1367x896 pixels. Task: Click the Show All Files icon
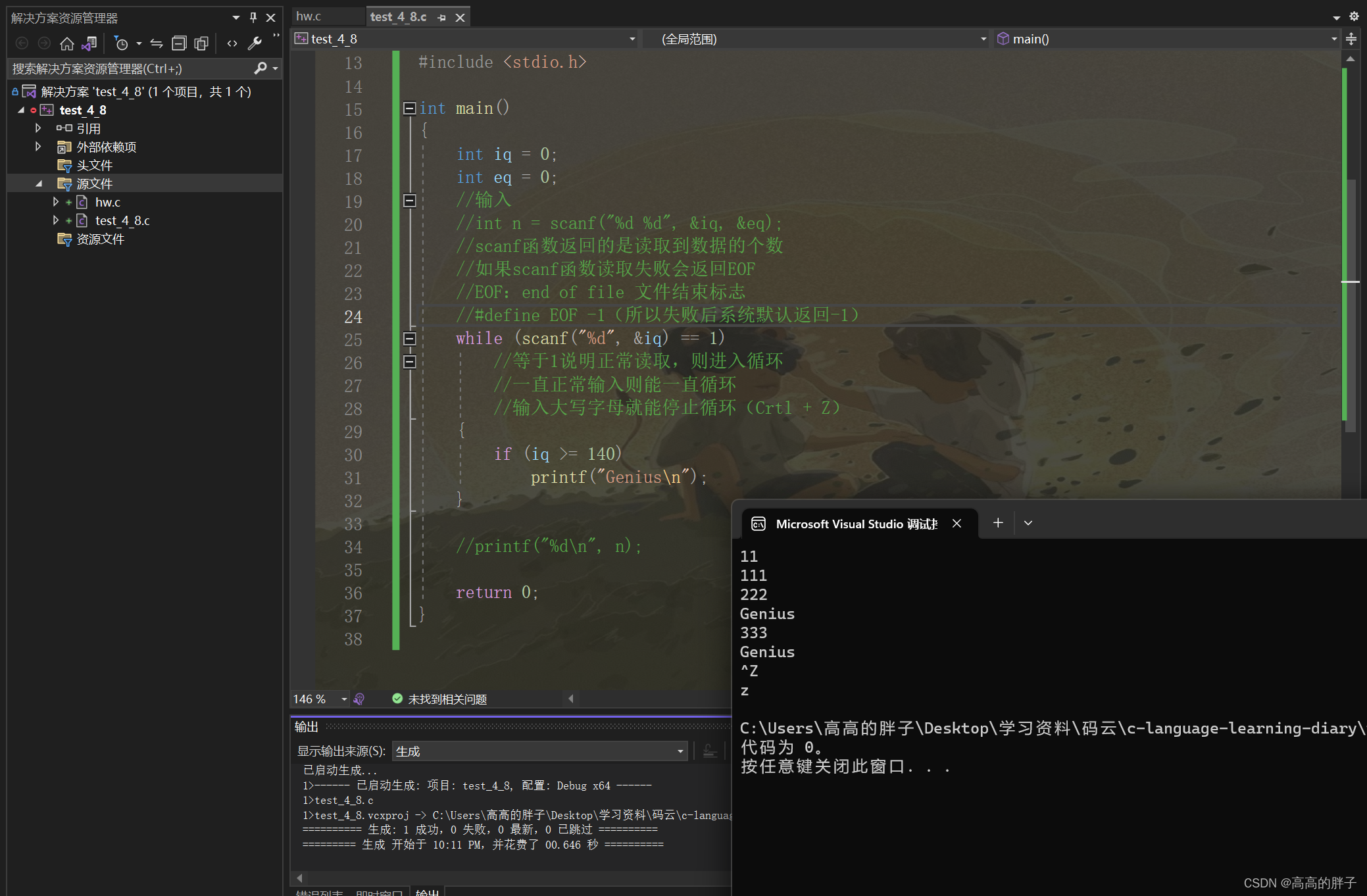tap(201, 44)
